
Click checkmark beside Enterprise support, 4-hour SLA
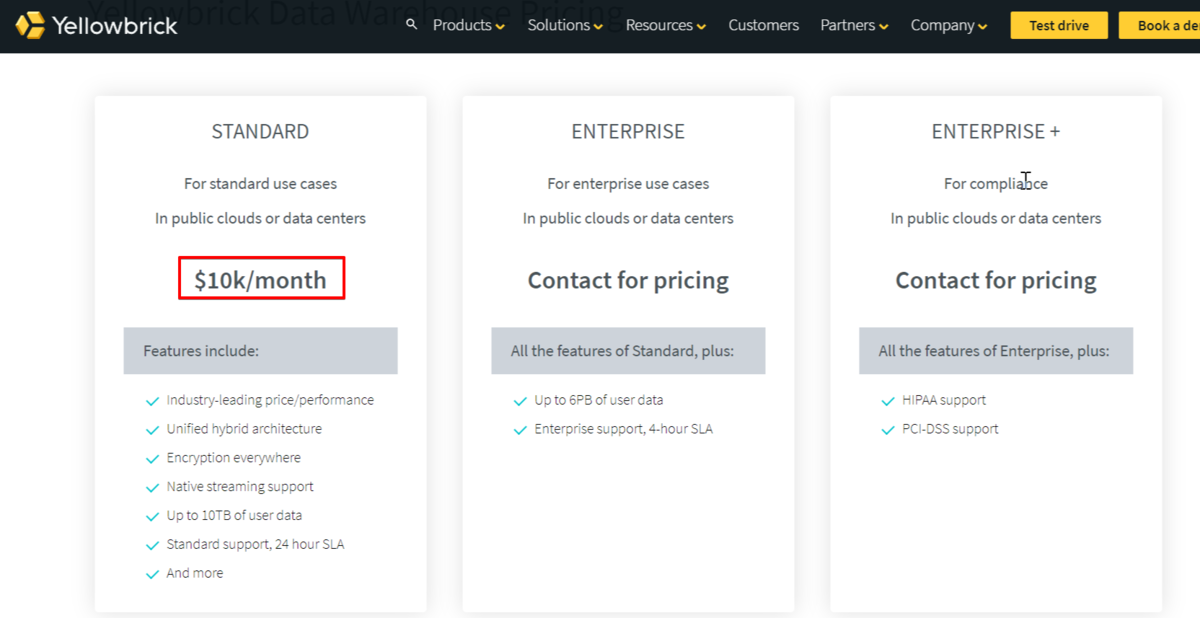(x=520, y=430)
